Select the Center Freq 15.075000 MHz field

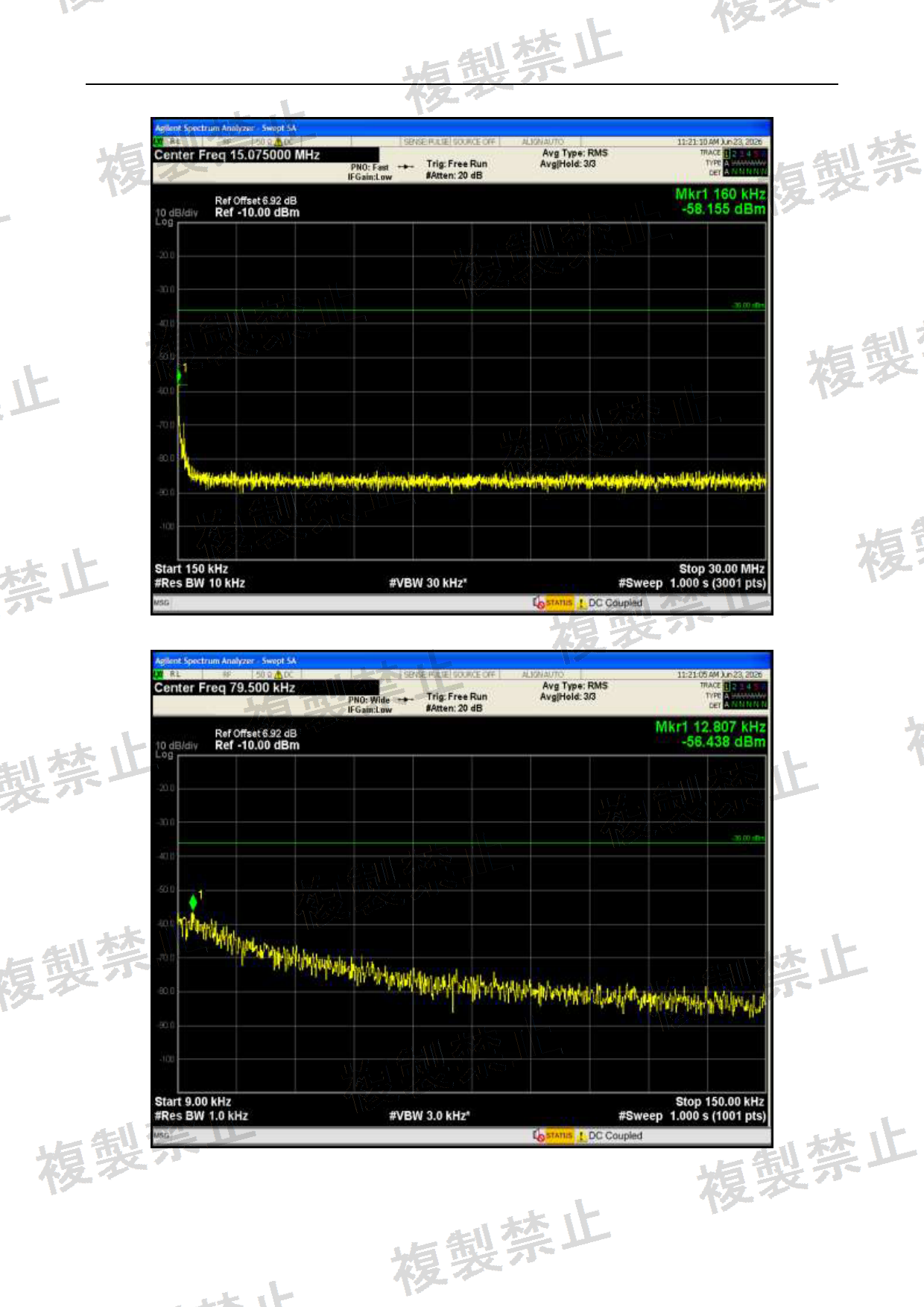[265, 155]
